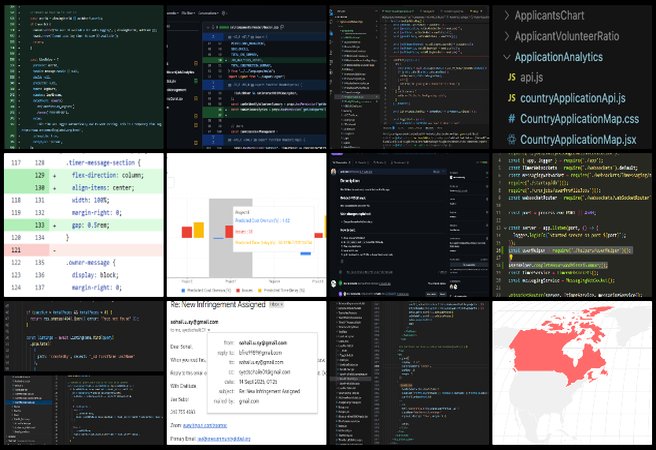Image resolution: width=656 pixels, height=450 pixels.
Task: Click the yellow lightbulb quick-fix icon in code
Action: [511, 257]
